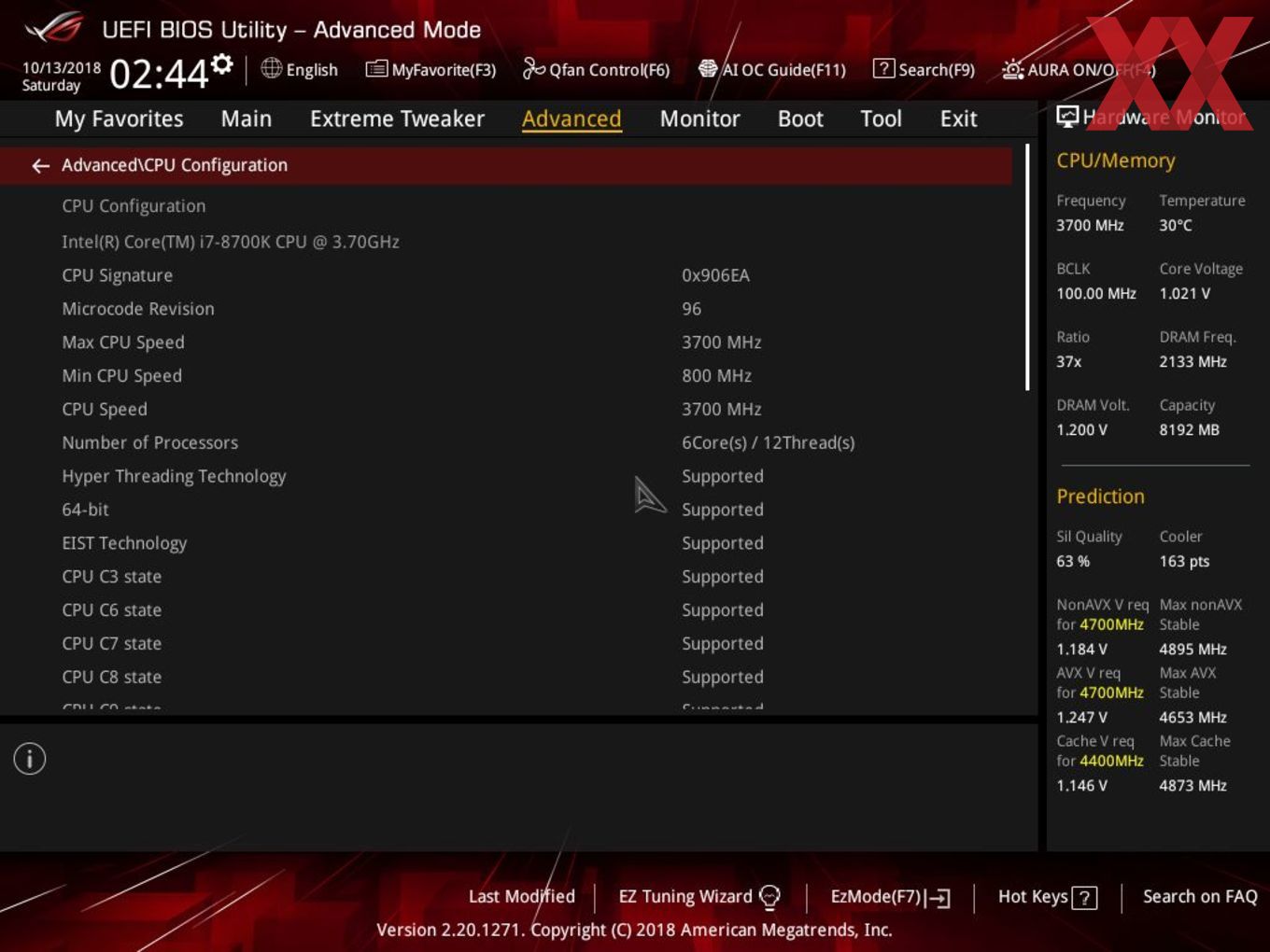Image resolution: width=1270 pixels, height=952 pixels.
Task: Switch to the Main tab
Action: point(247,119)
